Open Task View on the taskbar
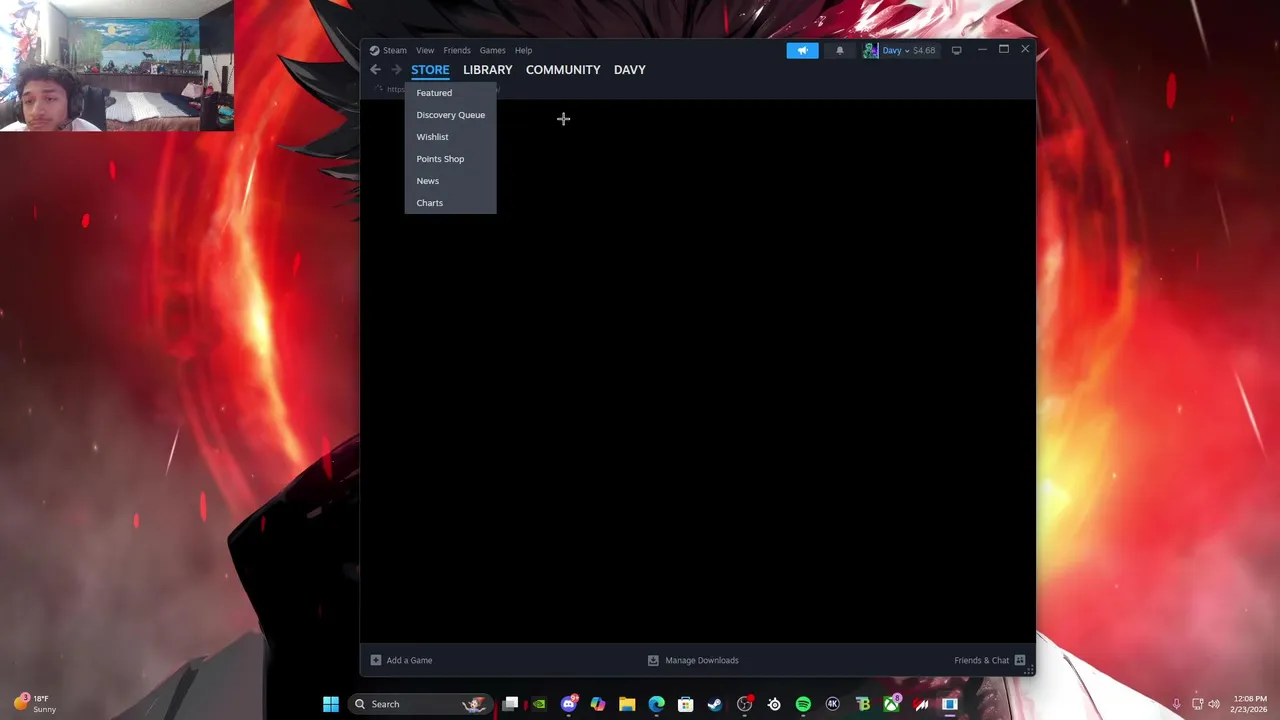This screenshot has width=1280, height=720. [510, 704]
